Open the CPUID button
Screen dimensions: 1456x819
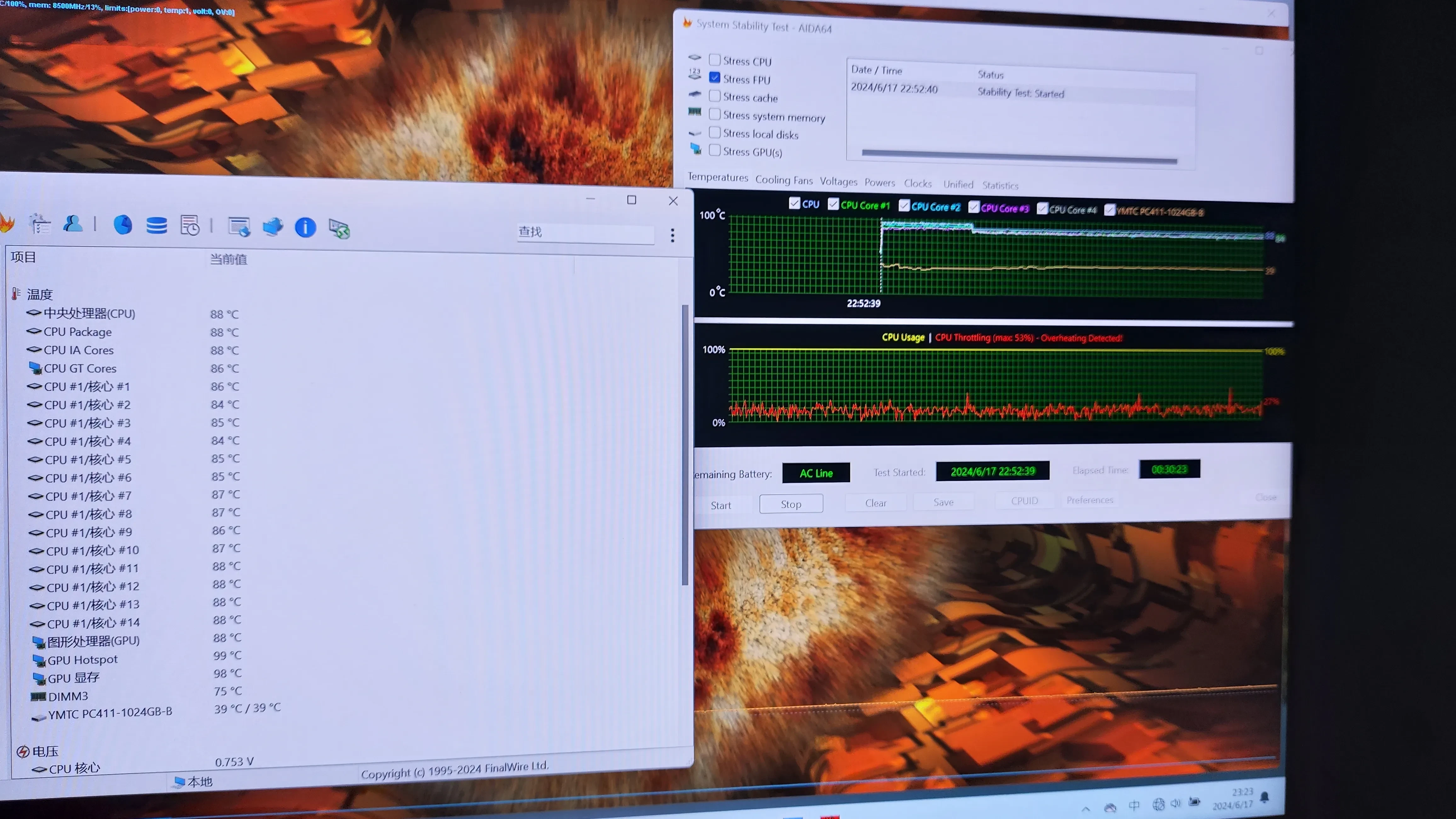click(1024, 501)
